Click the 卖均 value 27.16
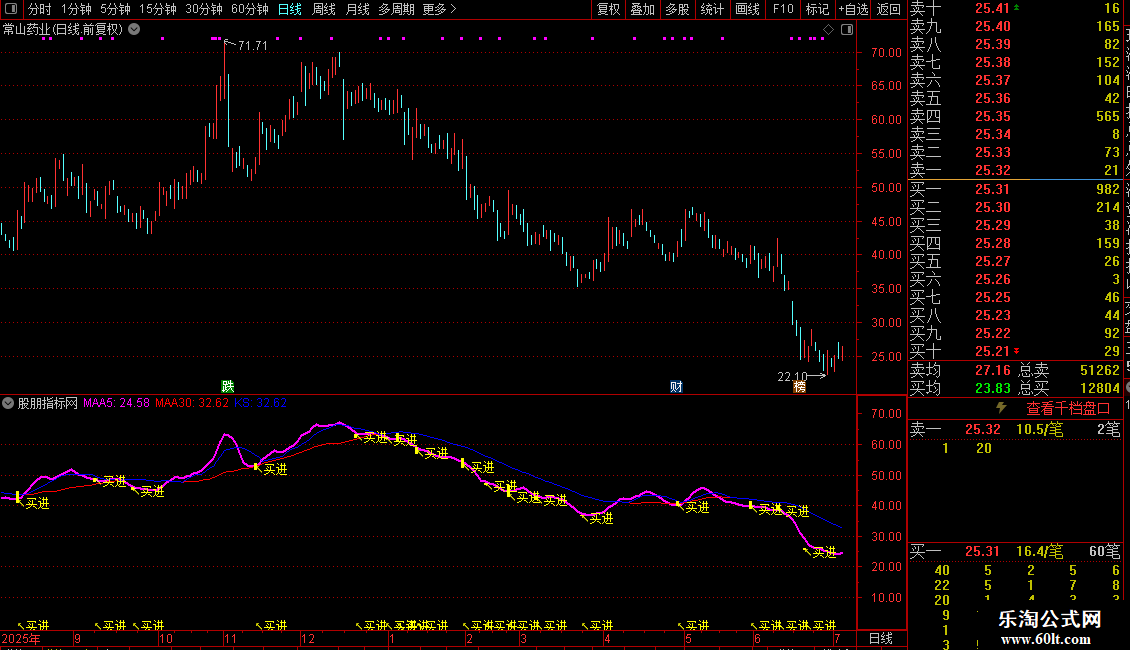Viewport: 1130px width, 650px height. coord(992,370)
